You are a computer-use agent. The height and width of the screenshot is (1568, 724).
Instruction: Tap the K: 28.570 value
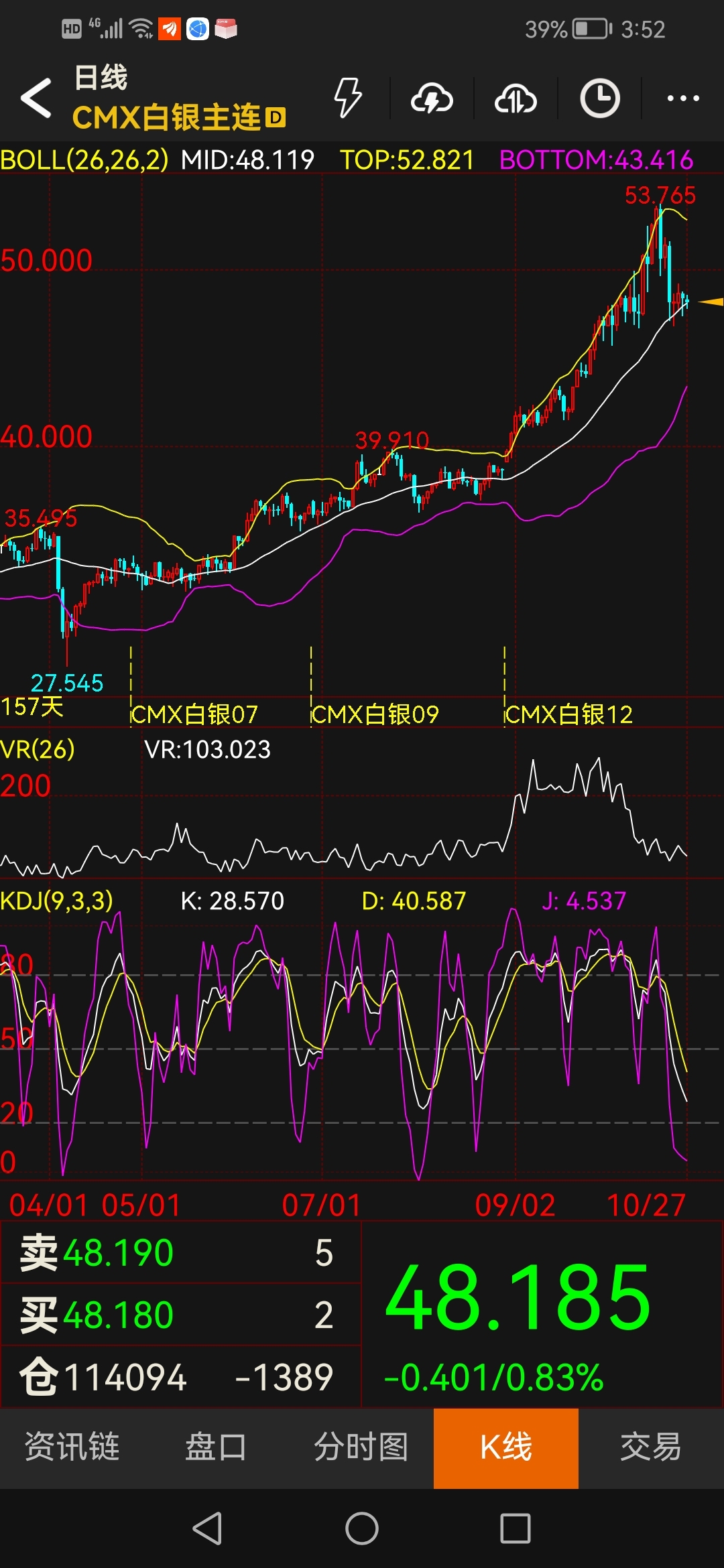pyautogui.click(x=233, y=901)
